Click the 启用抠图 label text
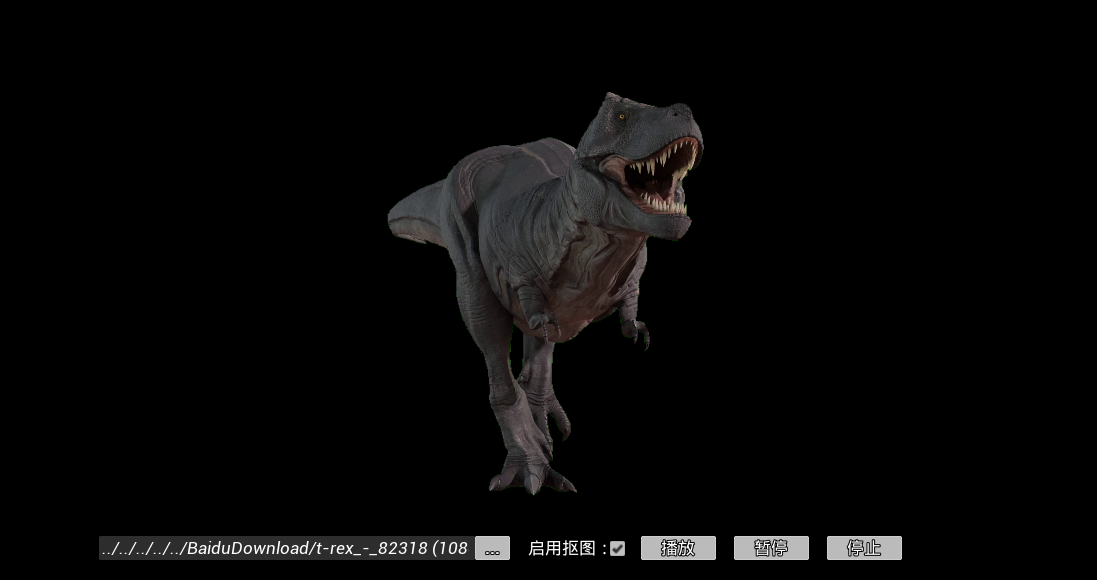Image resolution: width=1097 pixels, height=580 pixels. coord(565,548)
